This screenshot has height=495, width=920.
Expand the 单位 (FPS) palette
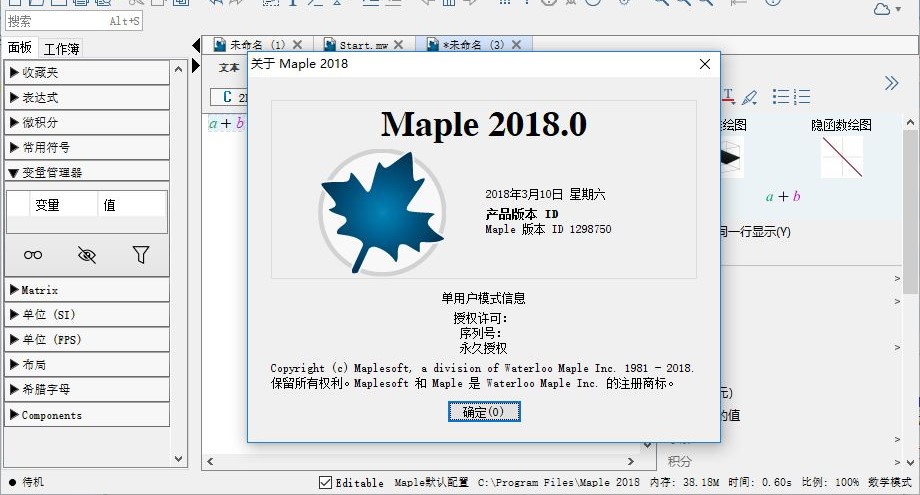(87, 340)
